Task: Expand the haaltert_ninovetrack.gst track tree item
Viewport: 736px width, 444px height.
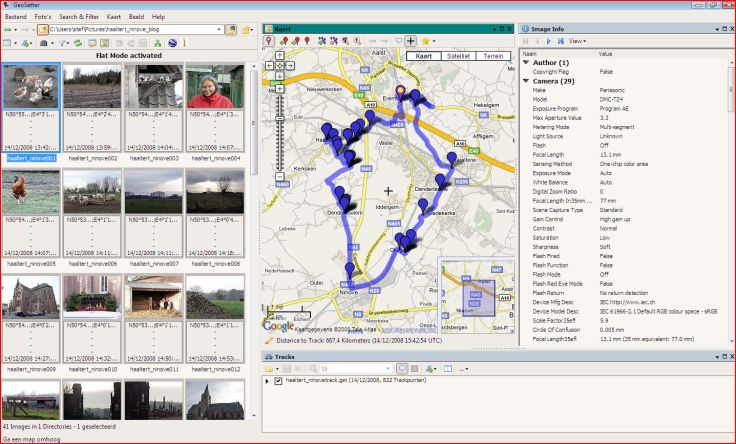Action: click(267, 381)
